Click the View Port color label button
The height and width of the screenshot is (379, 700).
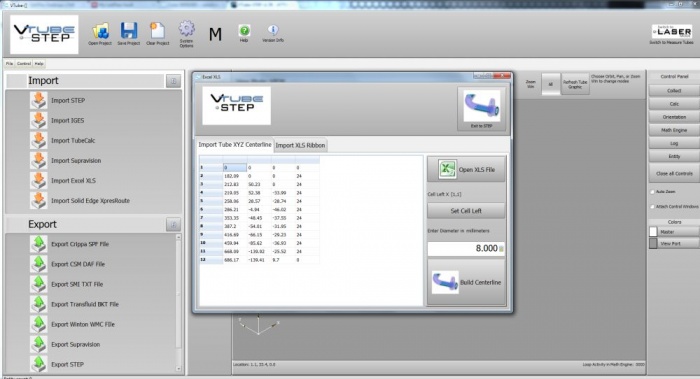679,244
